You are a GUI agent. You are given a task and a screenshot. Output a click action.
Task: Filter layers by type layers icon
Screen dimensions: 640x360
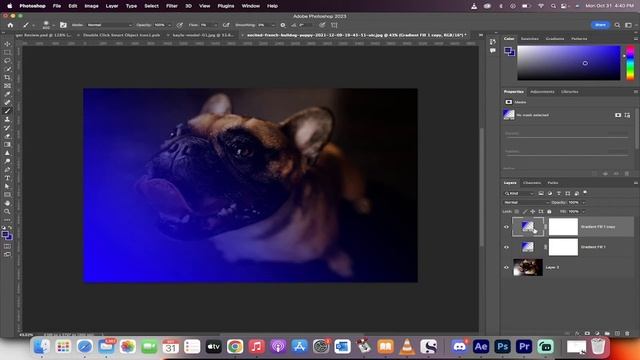pyautogui.click(x=559, y=193)
